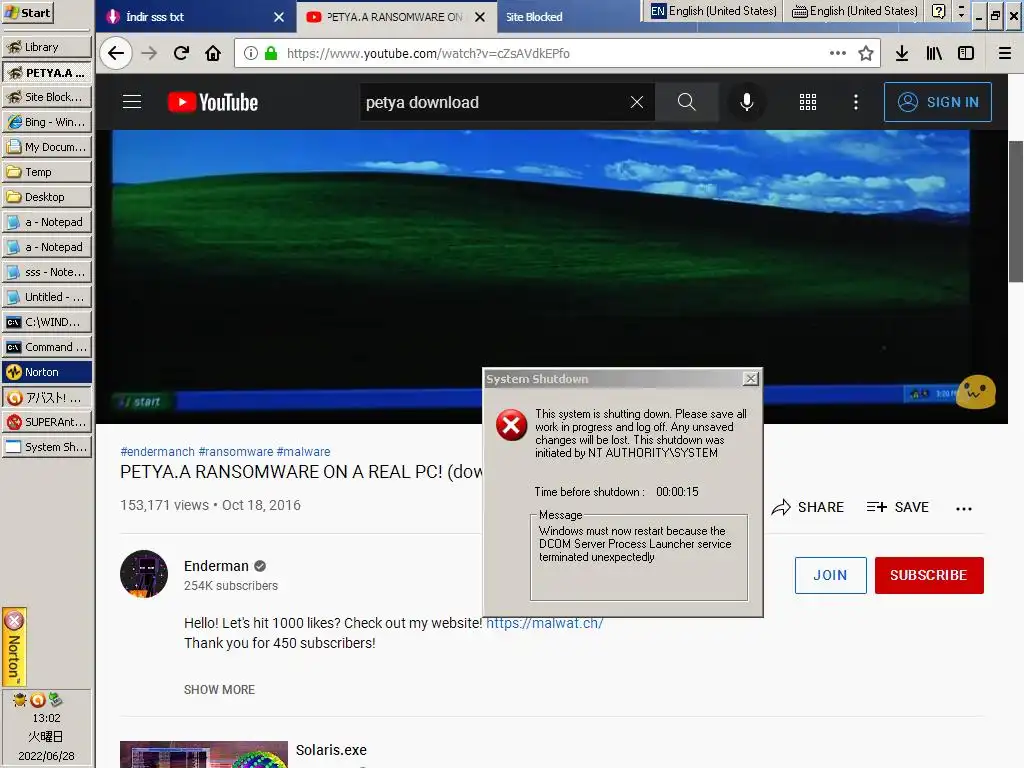
Task: Click SIGN IN on YouTube
Action: [x=938, y=102]
